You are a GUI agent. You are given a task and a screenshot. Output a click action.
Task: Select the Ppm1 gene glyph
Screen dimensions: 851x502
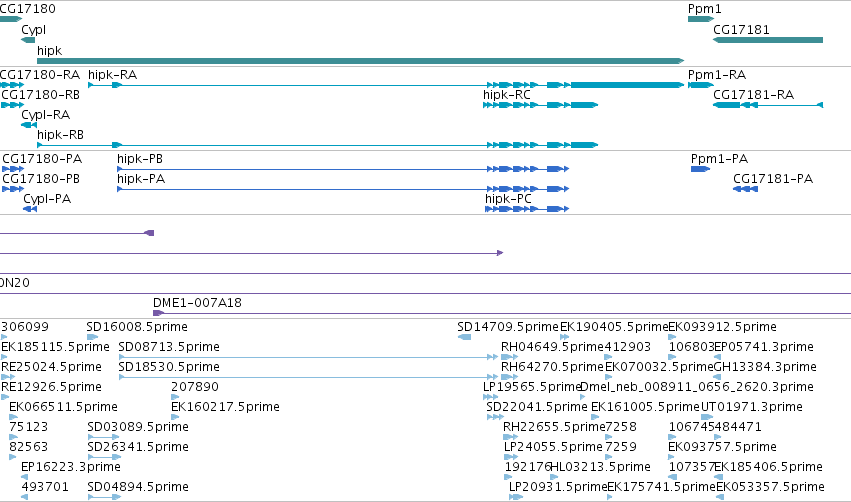point(701,19)
